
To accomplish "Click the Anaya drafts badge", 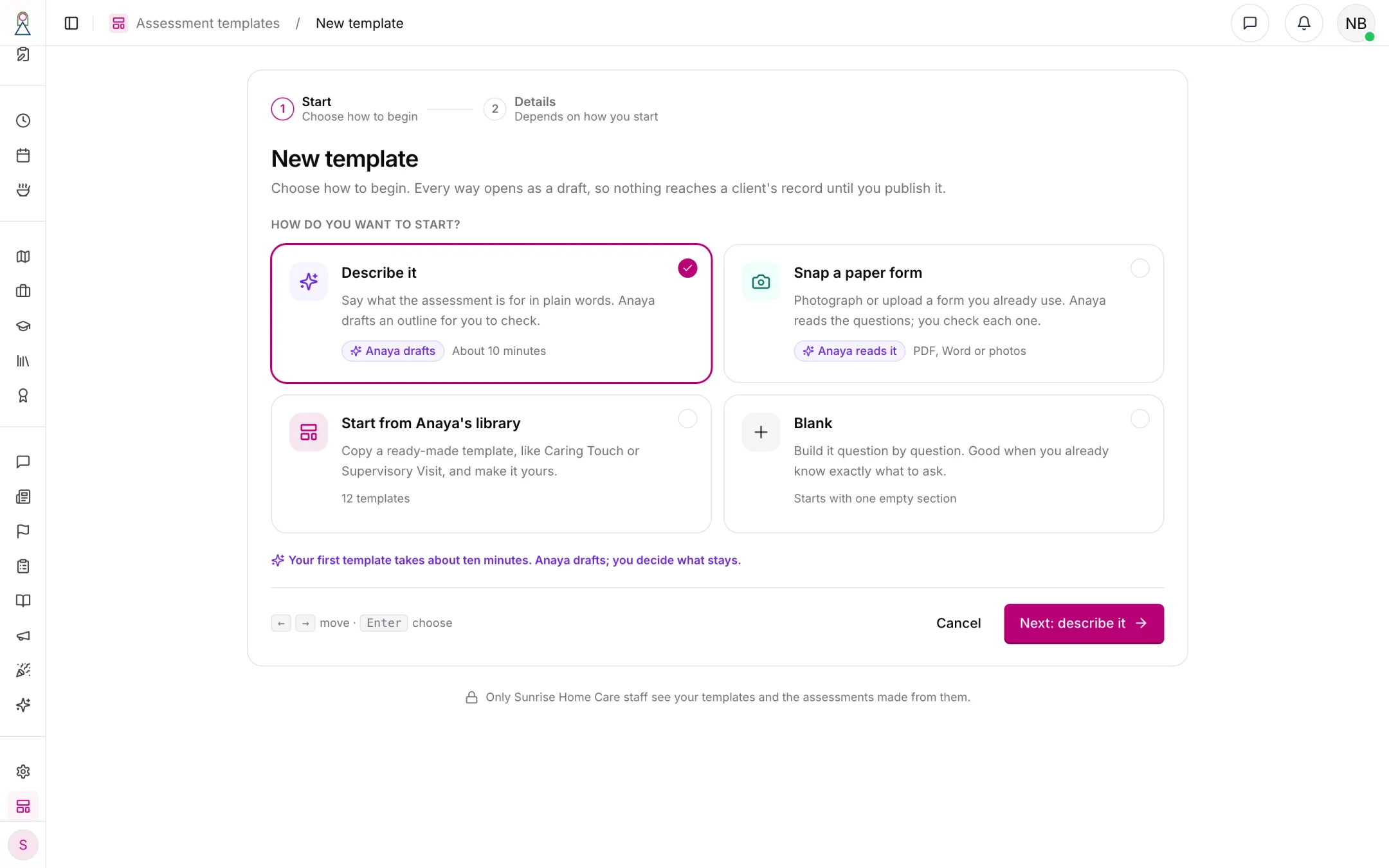I will pyautogui.click(x=393, y=351).
